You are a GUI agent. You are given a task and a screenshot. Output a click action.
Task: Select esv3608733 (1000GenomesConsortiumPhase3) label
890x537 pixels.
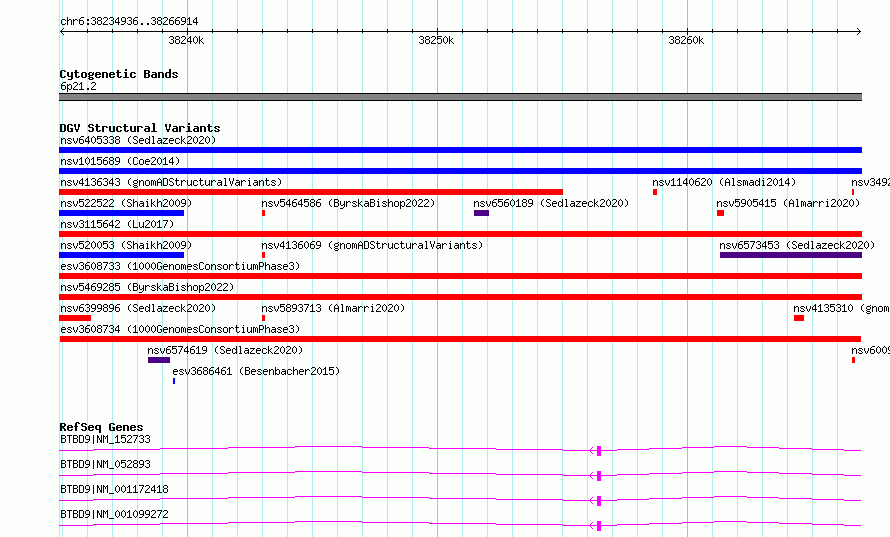[180, 266]
